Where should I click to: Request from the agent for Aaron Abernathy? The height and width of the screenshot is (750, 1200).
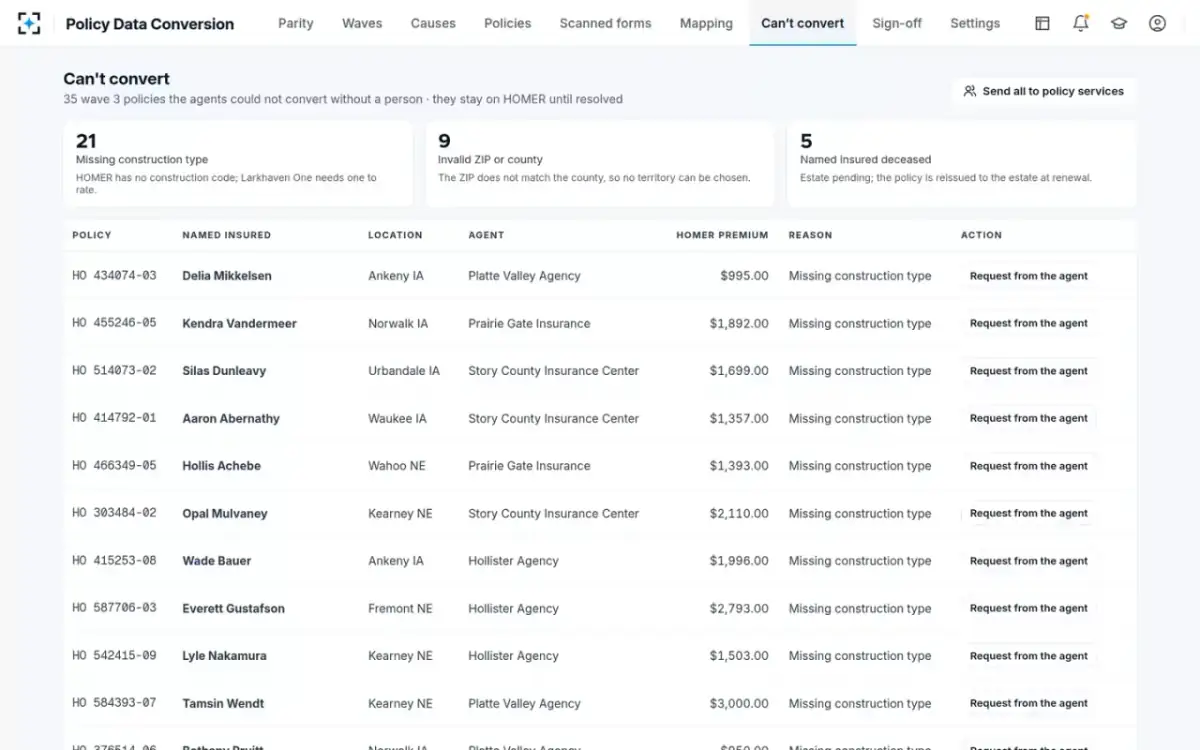(x=1028, y=418)
